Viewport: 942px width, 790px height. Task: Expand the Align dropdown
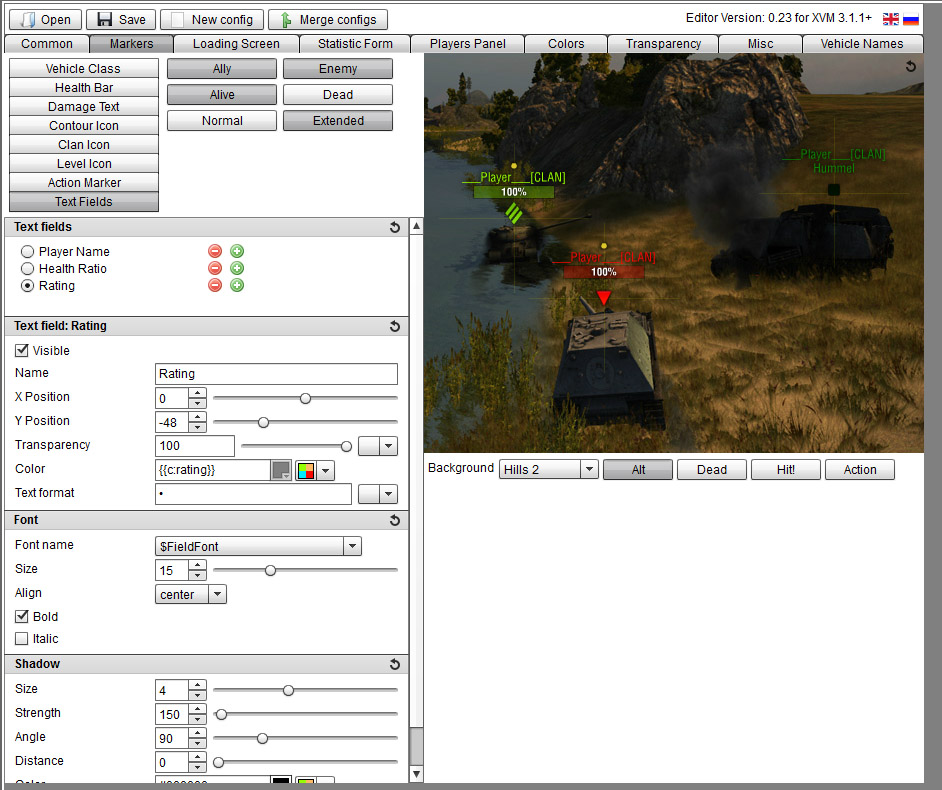217,594
